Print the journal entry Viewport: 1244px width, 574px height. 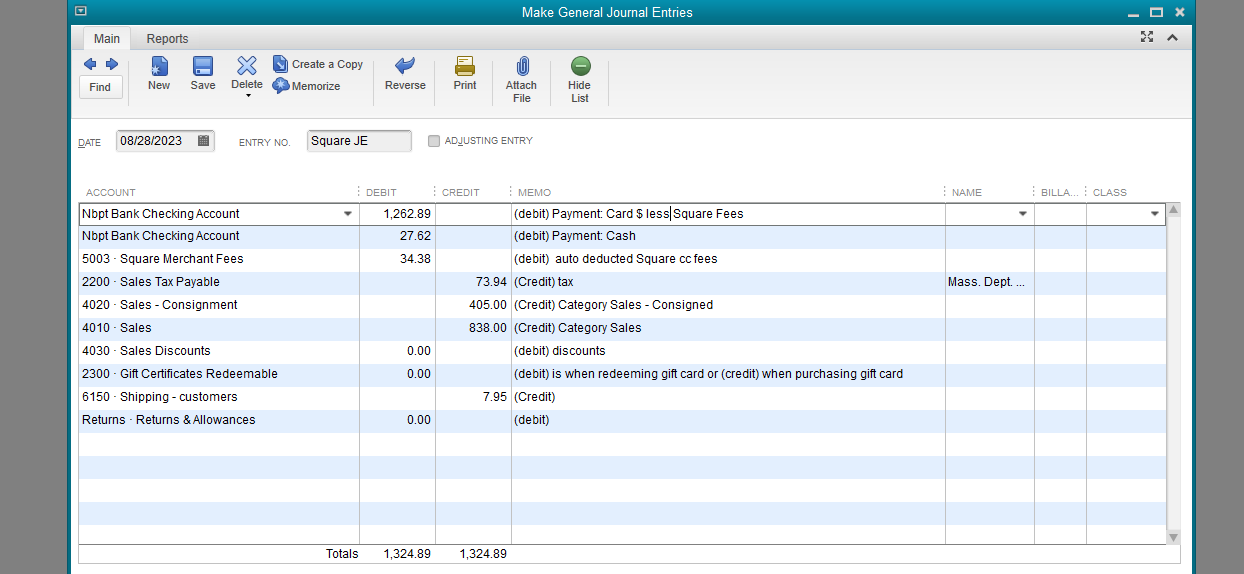click(465, 74)
